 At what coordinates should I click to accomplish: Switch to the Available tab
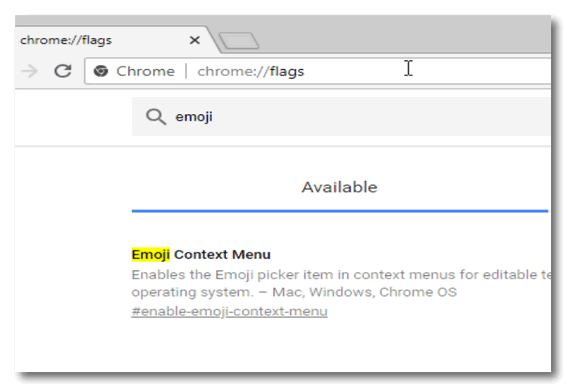pos(340,187)
